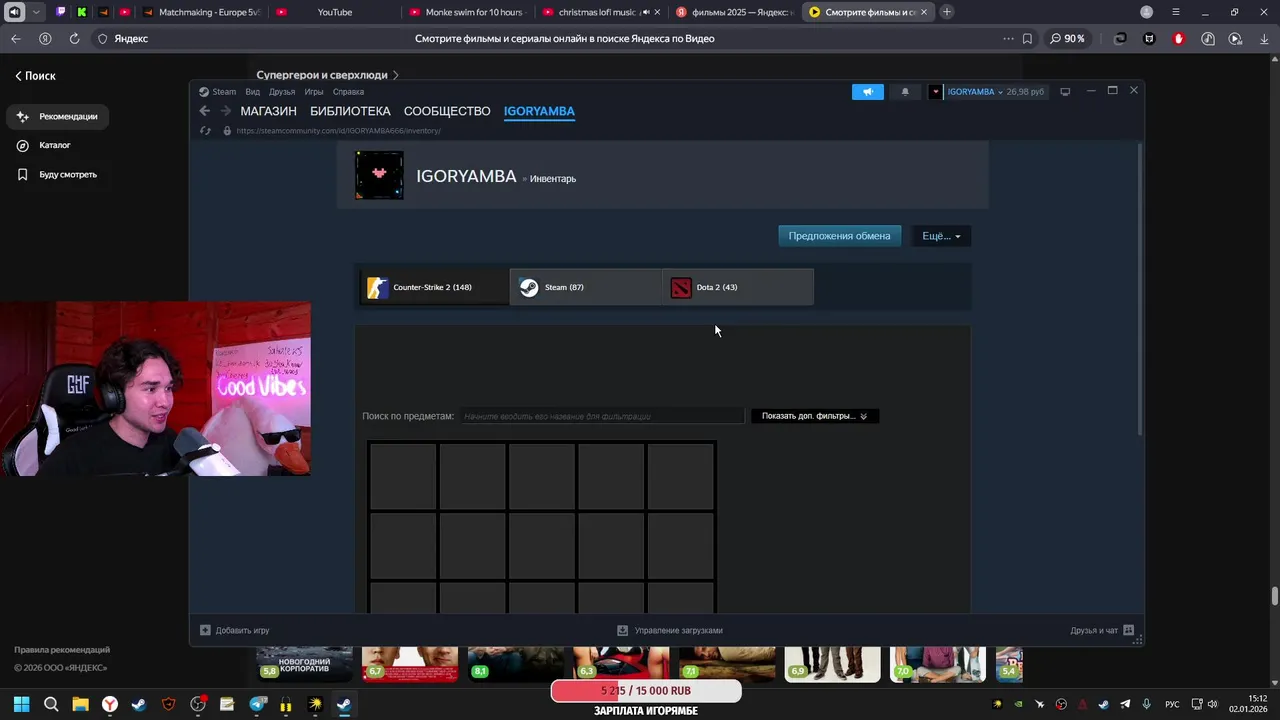Expand the Ещё... dropdown
The image size is (1280, 720).
(941, 236)
